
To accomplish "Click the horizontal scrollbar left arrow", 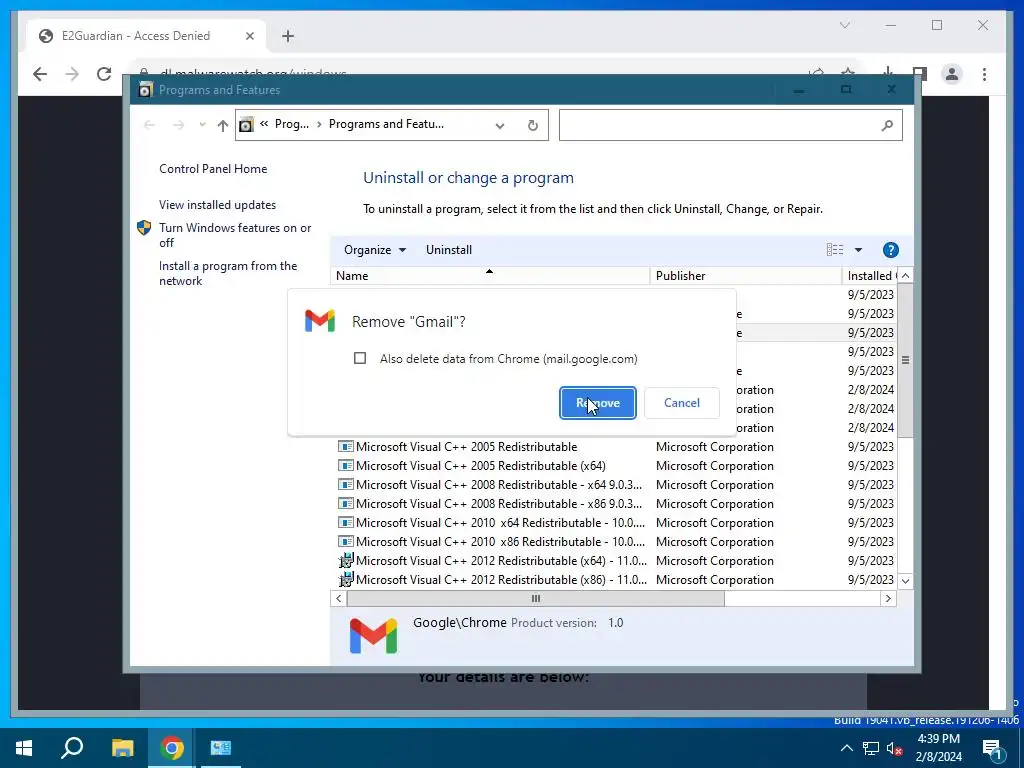I will click(x=338, y=598).
